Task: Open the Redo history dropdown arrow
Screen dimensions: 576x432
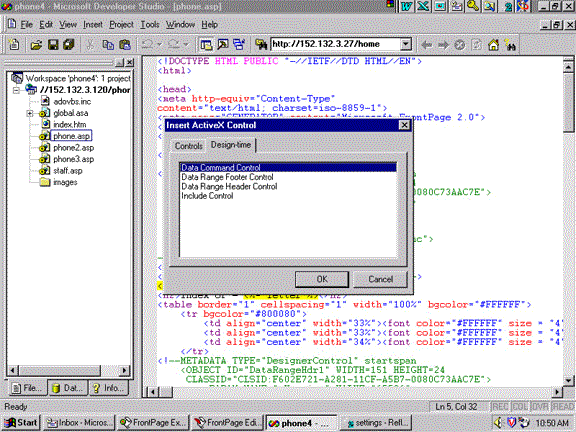Action: coord(186,45)
